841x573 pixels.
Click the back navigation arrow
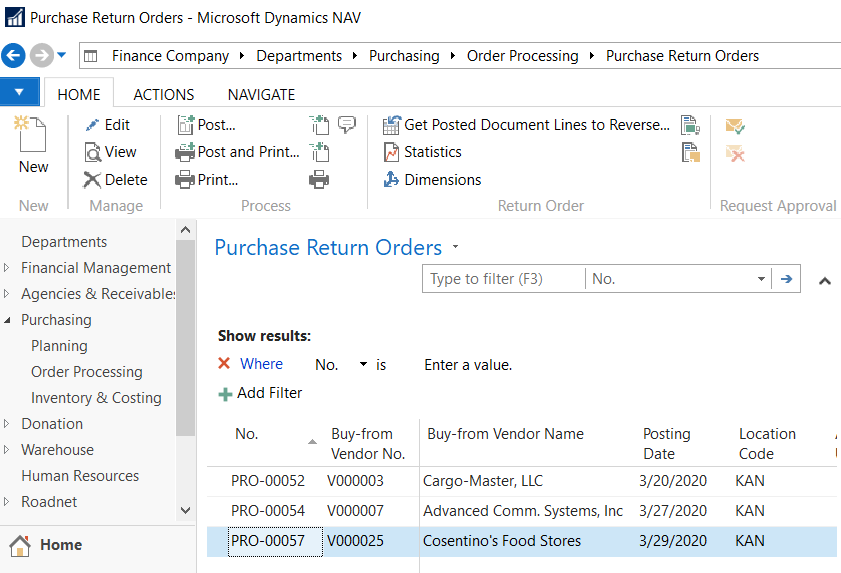tap(14, 55)
